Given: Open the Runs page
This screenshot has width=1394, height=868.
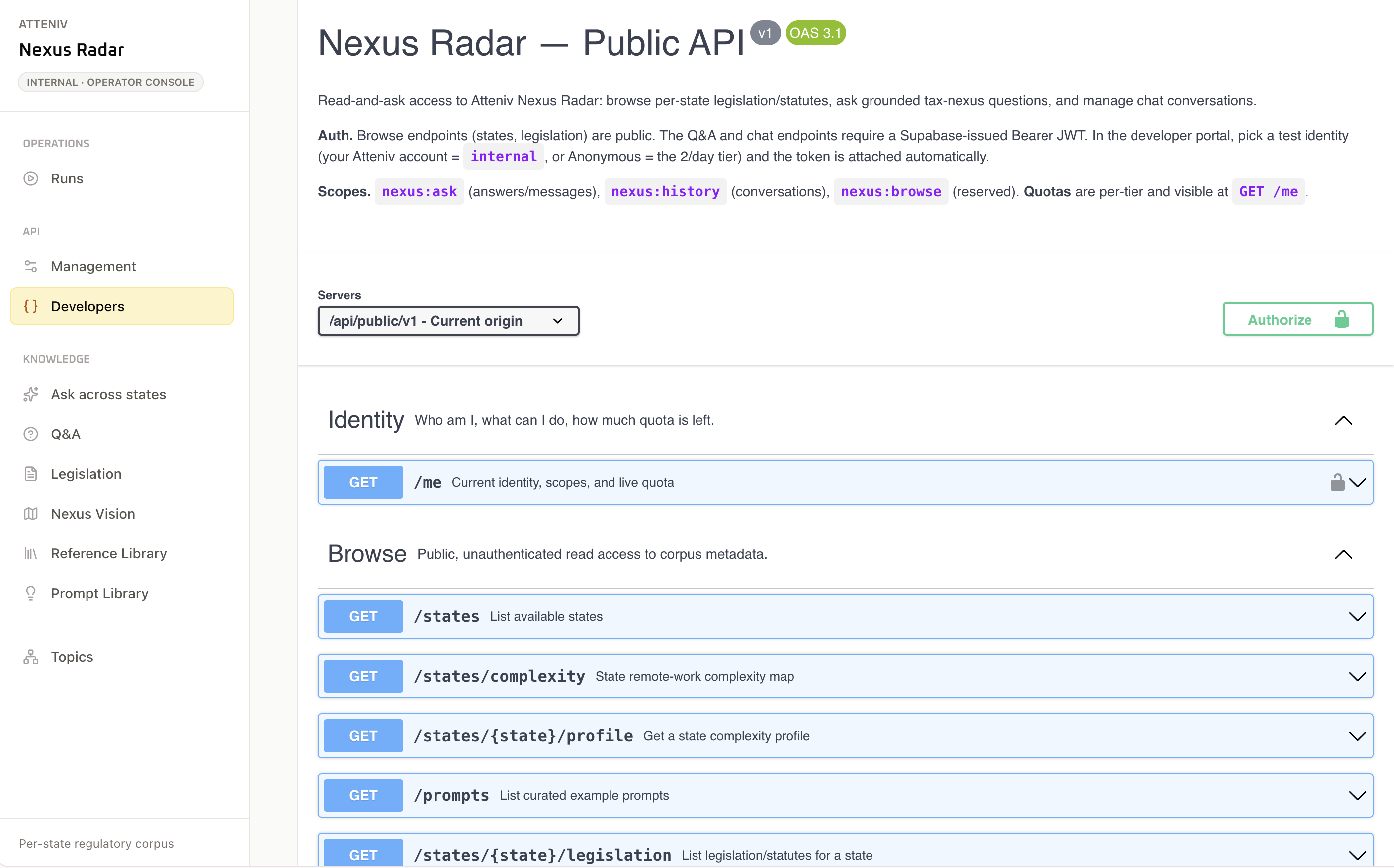Looking at the screenshot, I should coord(122,178).
